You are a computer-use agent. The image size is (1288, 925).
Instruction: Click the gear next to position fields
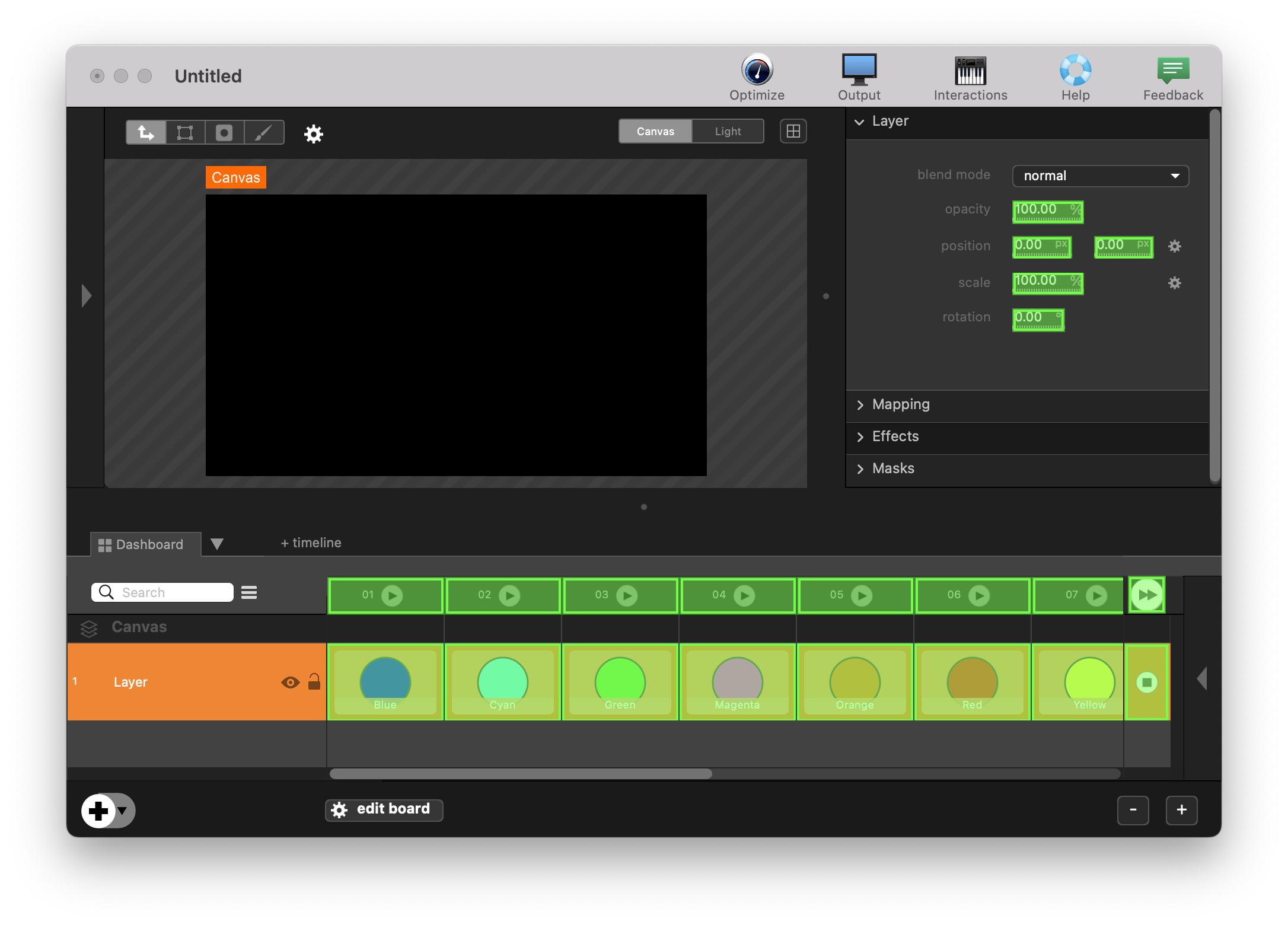(1174, 246)
